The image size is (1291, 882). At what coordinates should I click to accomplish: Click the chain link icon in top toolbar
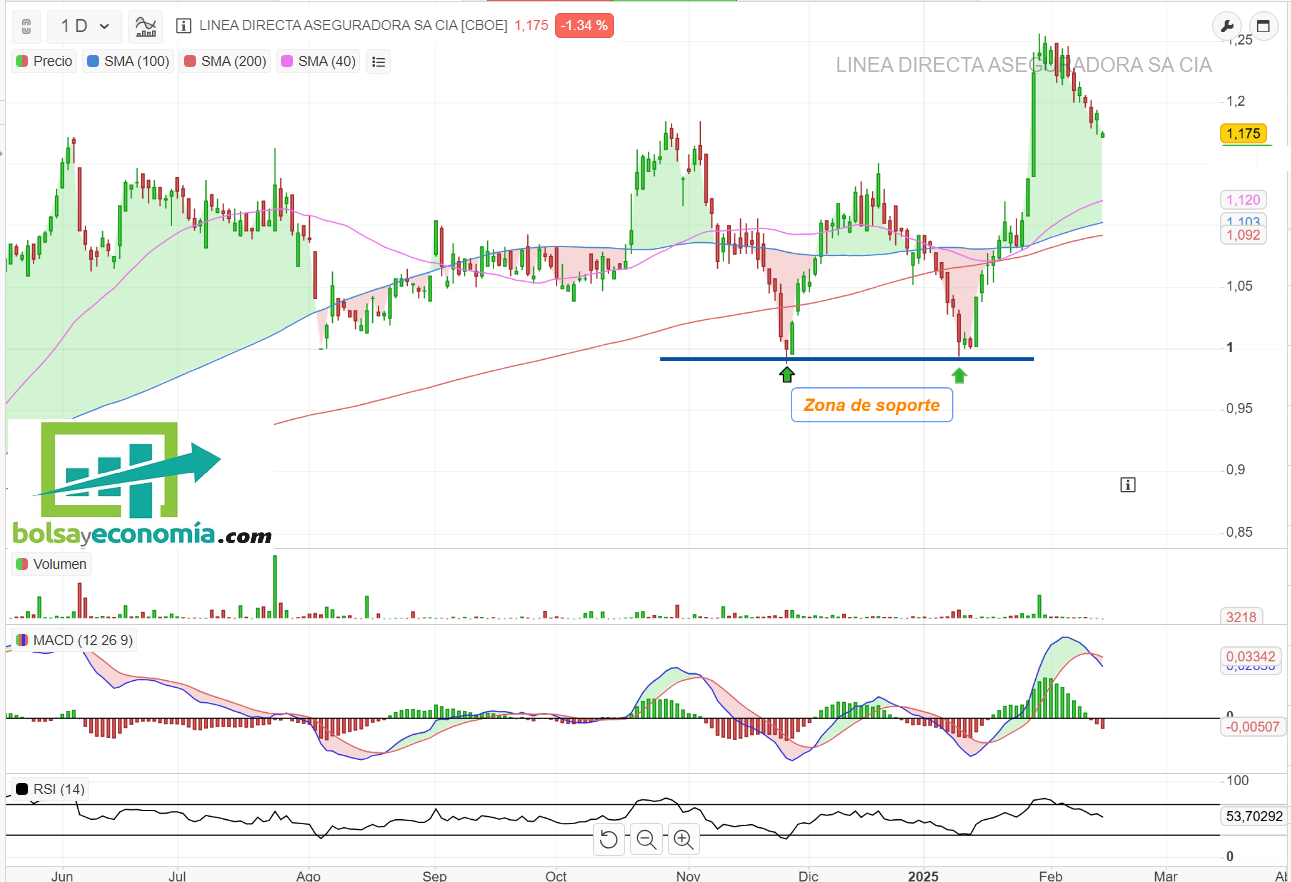26,26
